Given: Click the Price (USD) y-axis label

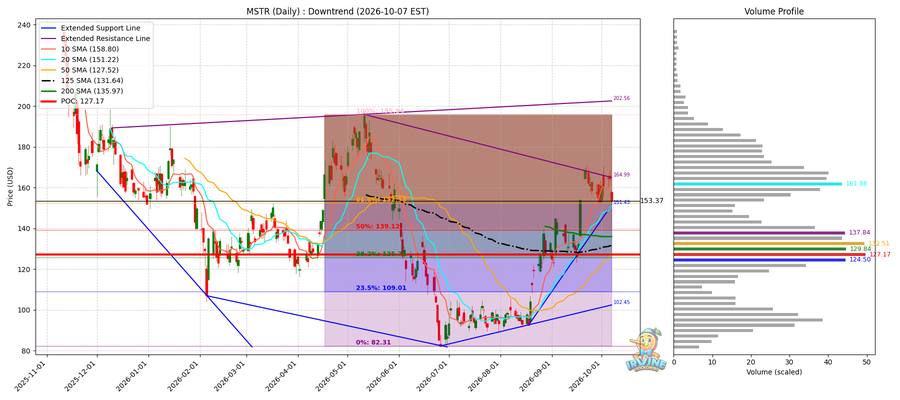Looking at the screenshot, I should tap(12, 187).
